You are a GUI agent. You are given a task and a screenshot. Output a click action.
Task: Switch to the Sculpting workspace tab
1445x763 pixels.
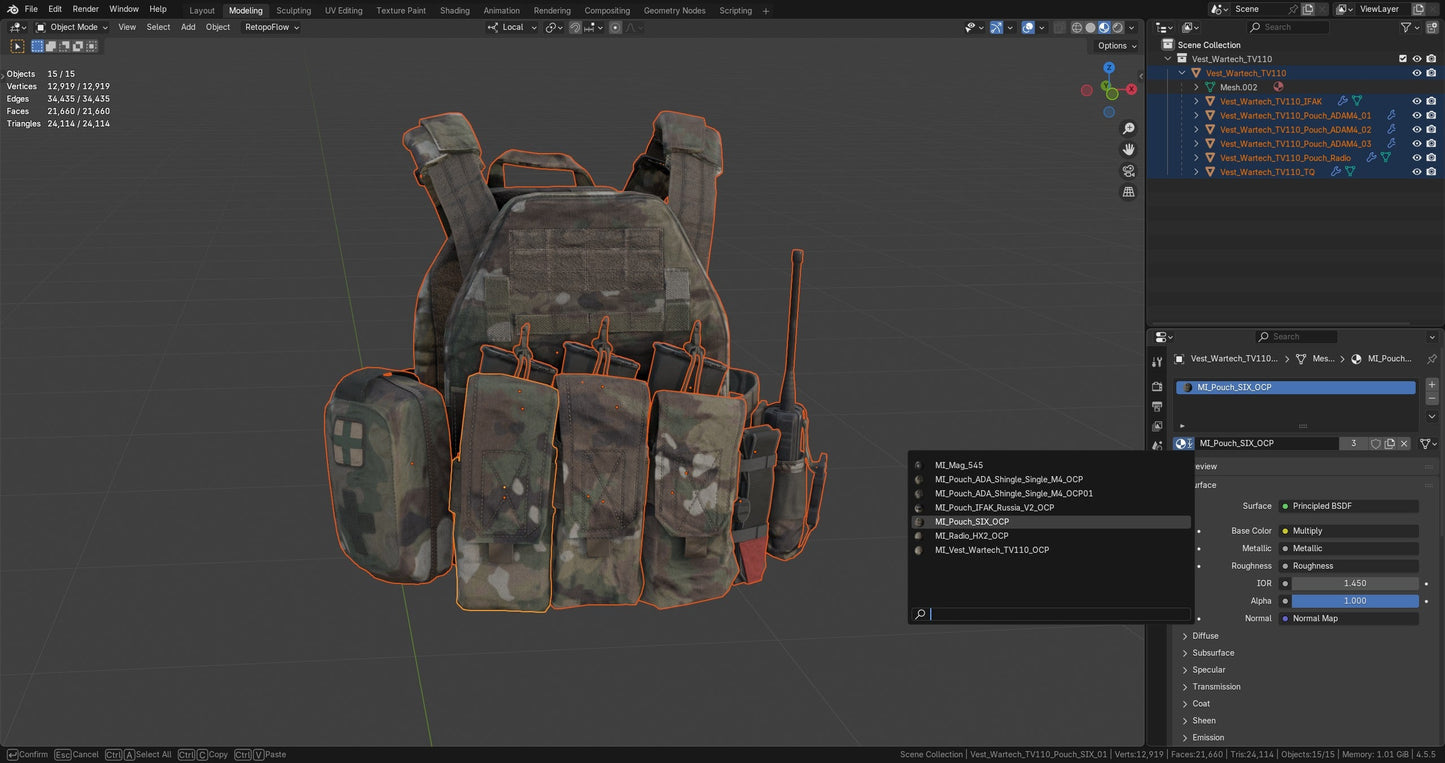click(293, 10)
